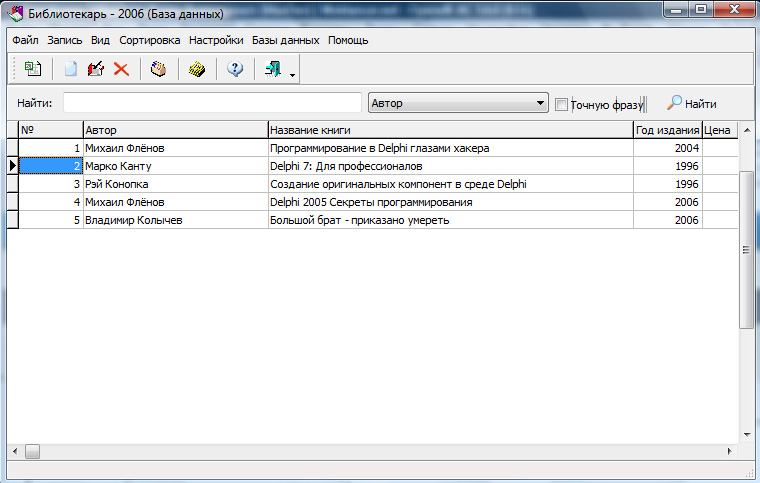Click the Год издания column header
The height and width of the screenshot is (483, 760).
pyautogui.click(x=667, y=130)
